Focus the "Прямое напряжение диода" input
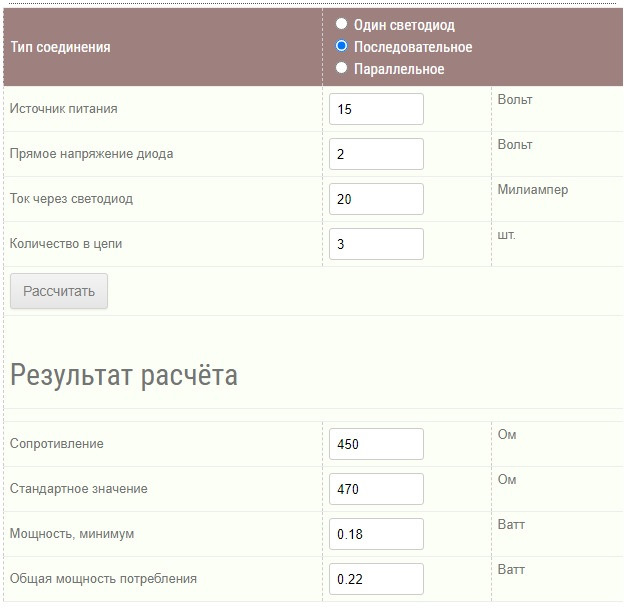The width and height of the screenshot is (627, 609). [376, 154]
